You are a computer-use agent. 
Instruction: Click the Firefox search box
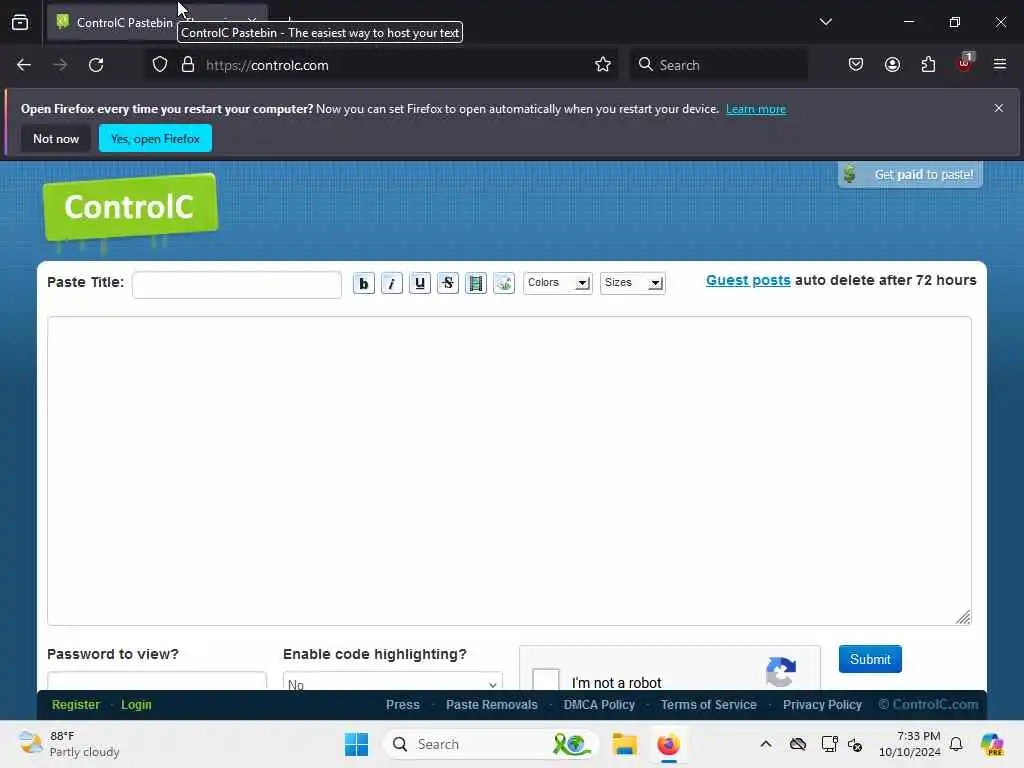click(718, 65)
